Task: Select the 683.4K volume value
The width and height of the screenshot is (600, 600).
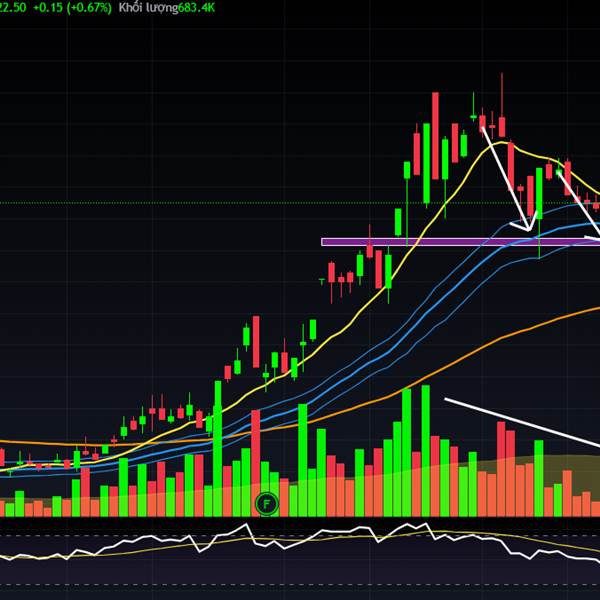Action: coord(197,8)
